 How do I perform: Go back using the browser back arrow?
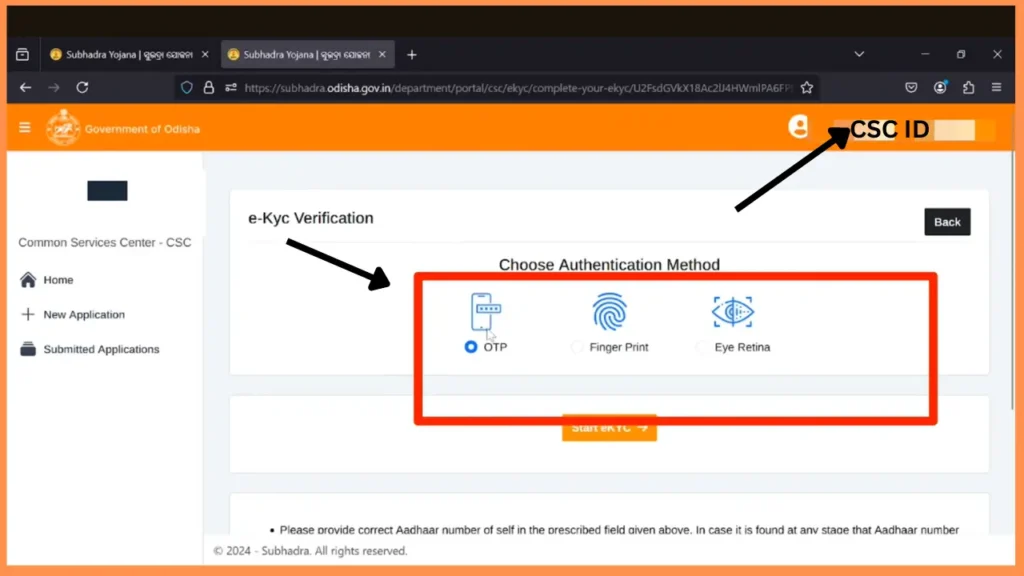point(25,88)
